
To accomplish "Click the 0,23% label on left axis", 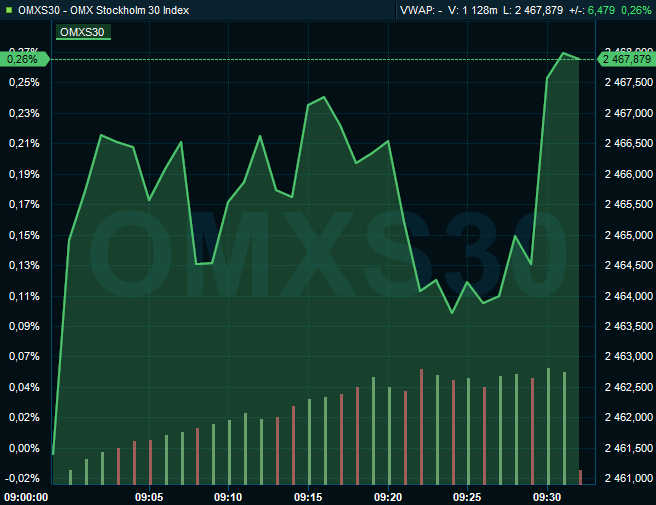I will (24, 113).
